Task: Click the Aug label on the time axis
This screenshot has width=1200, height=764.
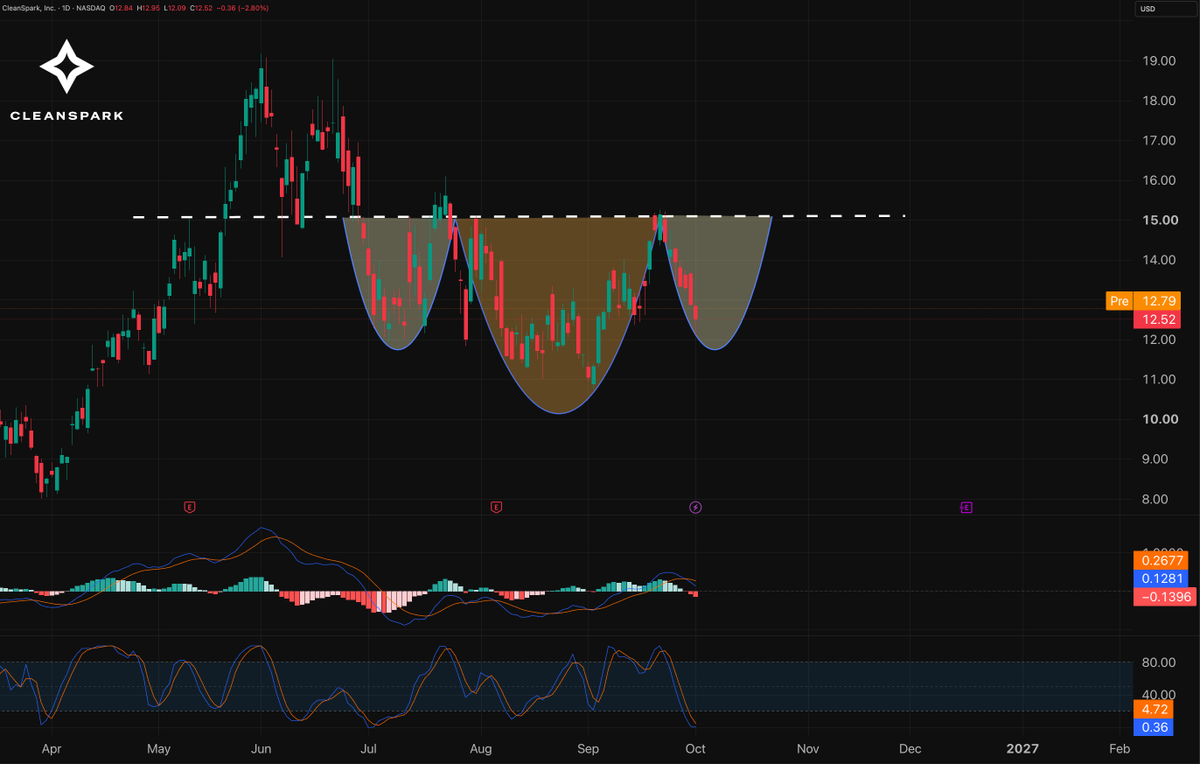Action: tap(481, 748)
